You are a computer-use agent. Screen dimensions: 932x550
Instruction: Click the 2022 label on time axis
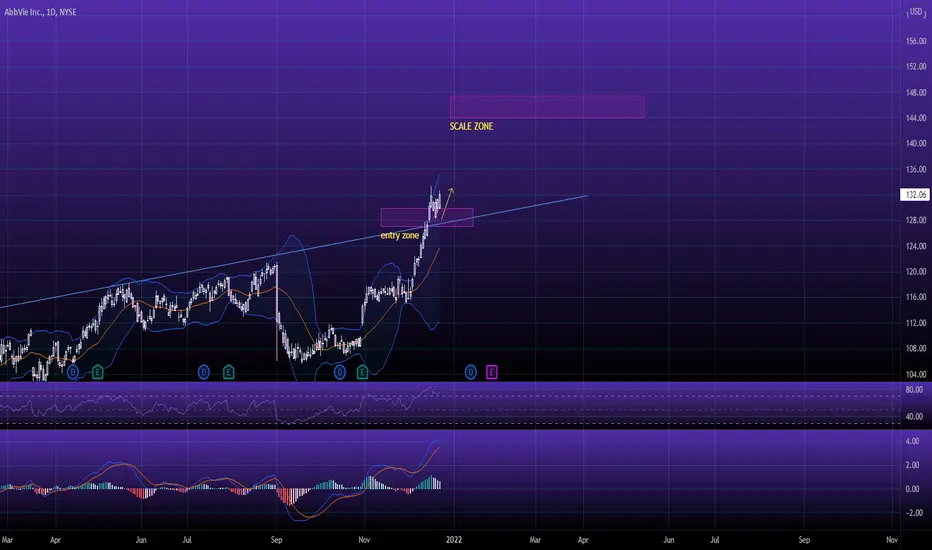click(454, 540)
